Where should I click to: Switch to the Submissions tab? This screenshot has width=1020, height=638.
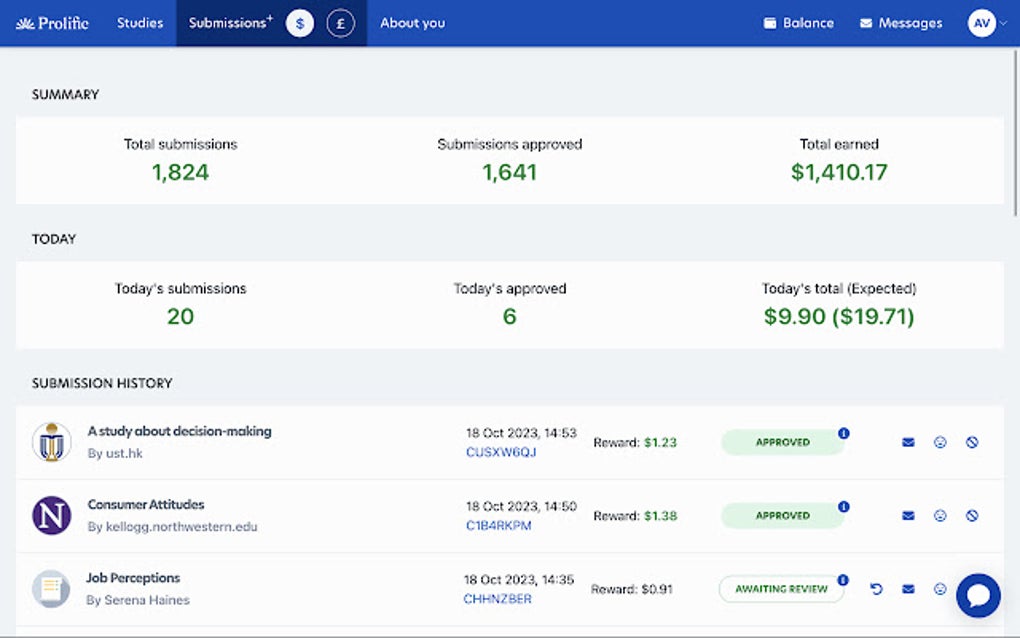pos(226,22)
